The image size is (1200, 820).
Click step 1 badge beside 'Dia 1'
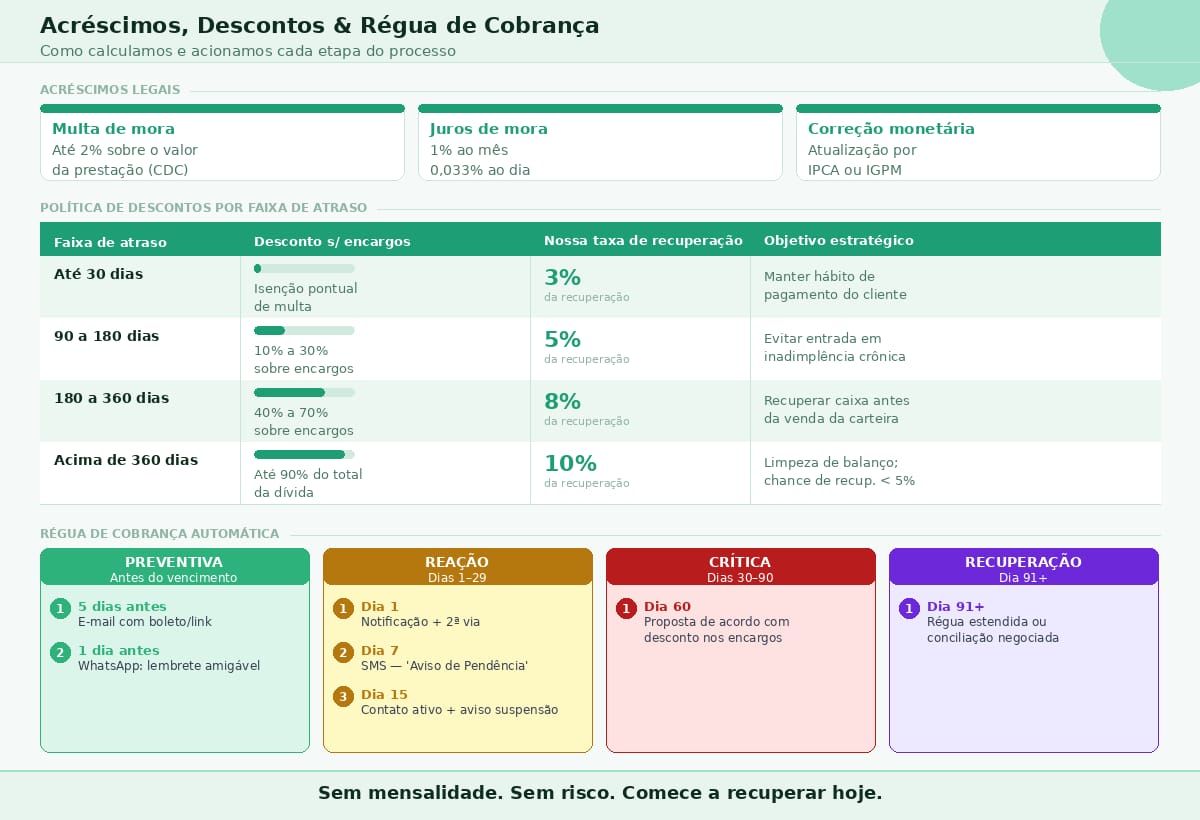[343, 609]
